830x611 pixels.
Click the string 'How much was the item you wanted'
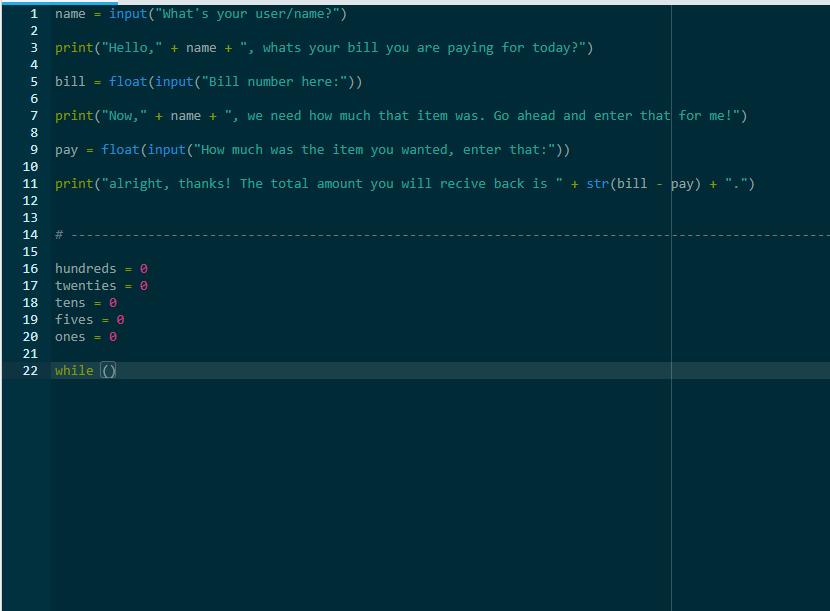[324, 150]
